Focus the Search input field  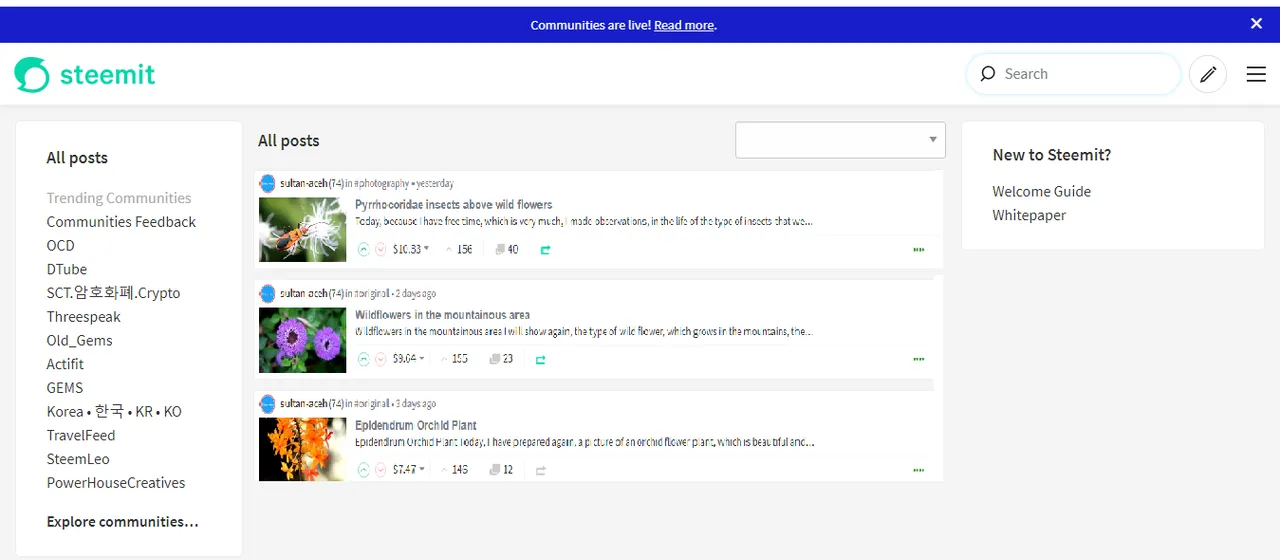[1073, 74]
